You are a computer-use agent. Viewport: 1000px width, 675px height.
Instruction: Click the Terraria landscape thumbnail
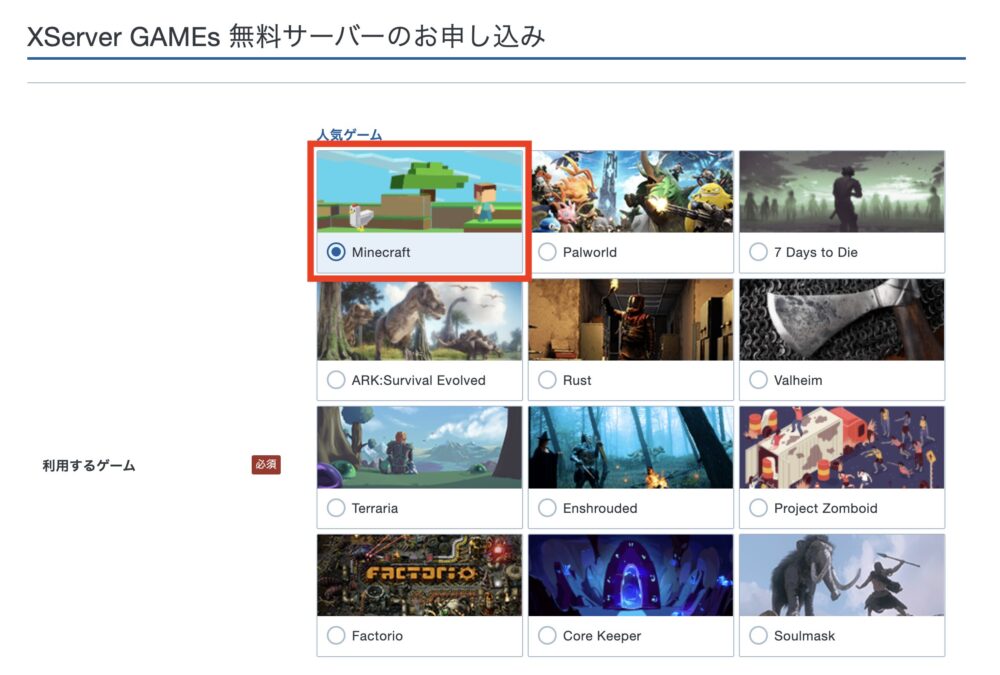[x=420, y=448]
